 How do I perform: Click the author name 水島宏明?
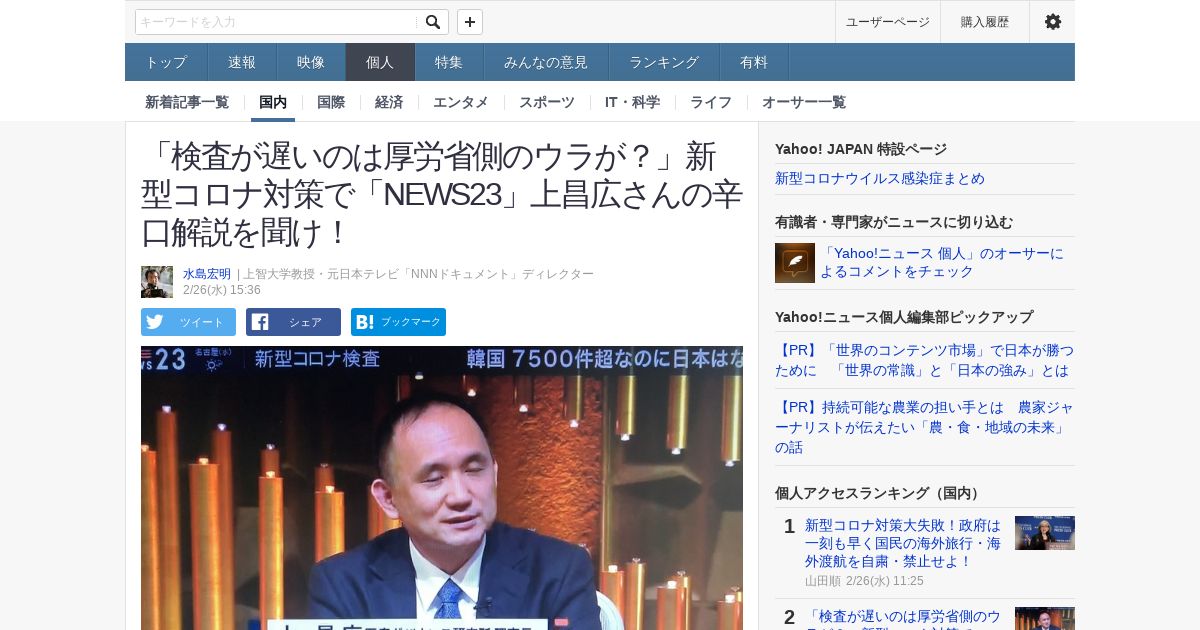(x=207, y=274)
